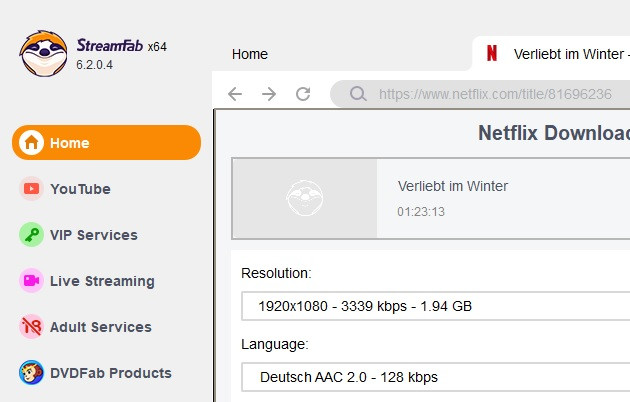Click the Live Streaming camera icon

pyautogui.click(x=32, y=281)
